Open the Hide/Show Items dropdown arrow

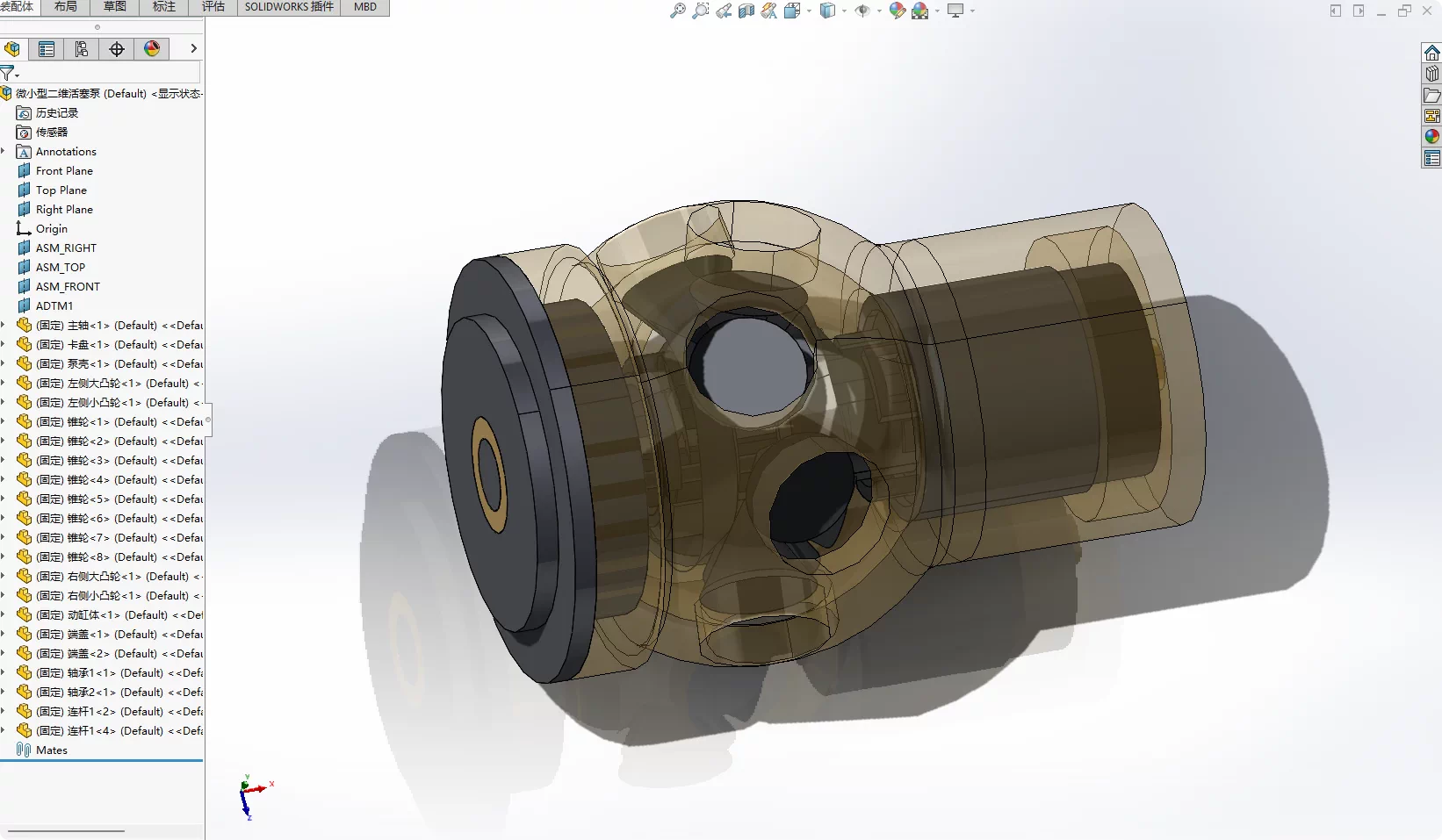click(x=879, y=11)
